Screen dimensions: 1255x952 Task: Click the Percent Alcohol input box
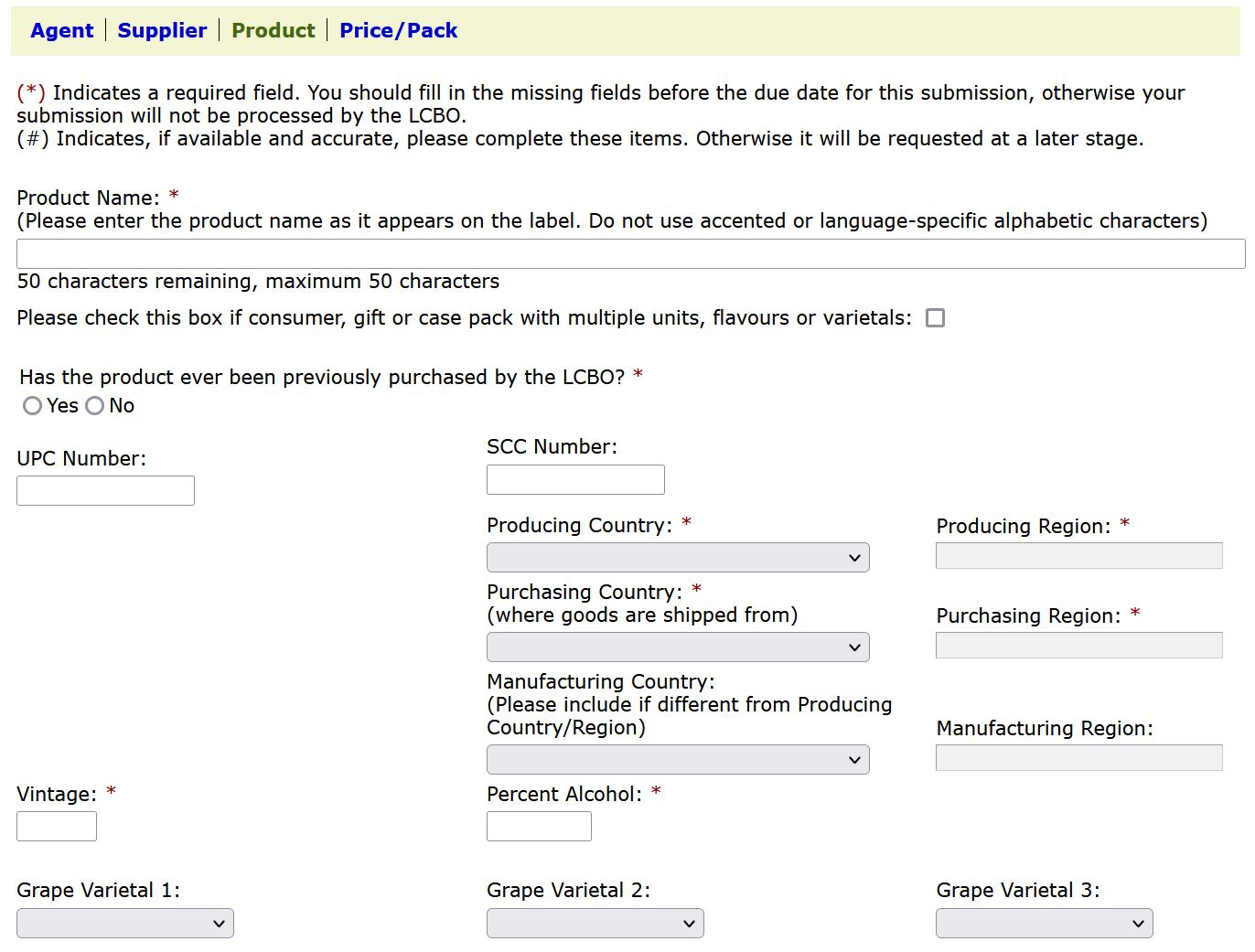539,827
